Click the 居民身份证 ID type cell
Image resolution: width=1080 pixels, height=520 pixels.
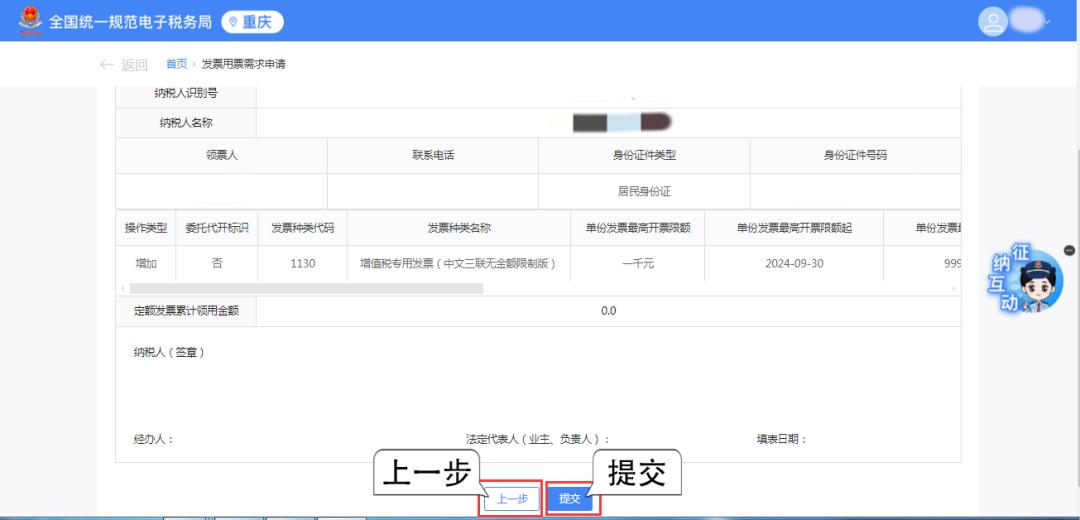[x=644, y=191]
